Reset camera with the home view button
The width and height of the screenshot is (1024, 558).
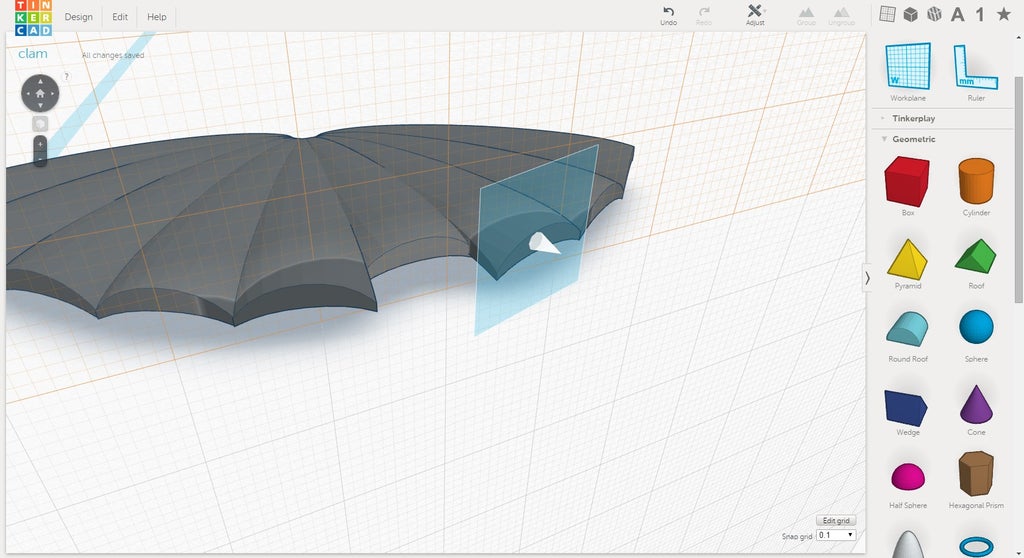tap(40, 93)
